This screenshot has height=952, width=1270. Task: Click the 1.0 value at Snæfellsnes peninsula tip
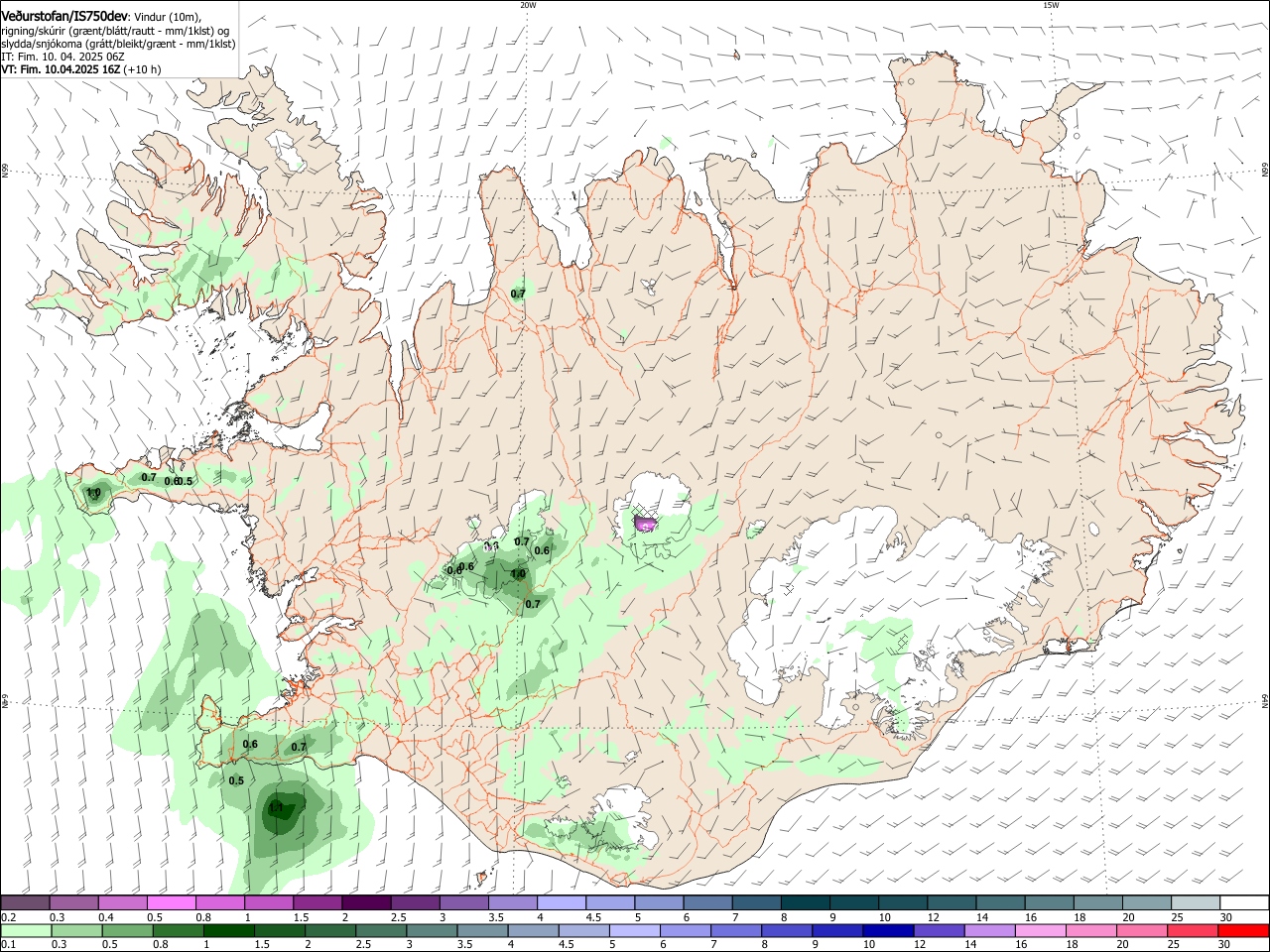click(x=94, y=493)
